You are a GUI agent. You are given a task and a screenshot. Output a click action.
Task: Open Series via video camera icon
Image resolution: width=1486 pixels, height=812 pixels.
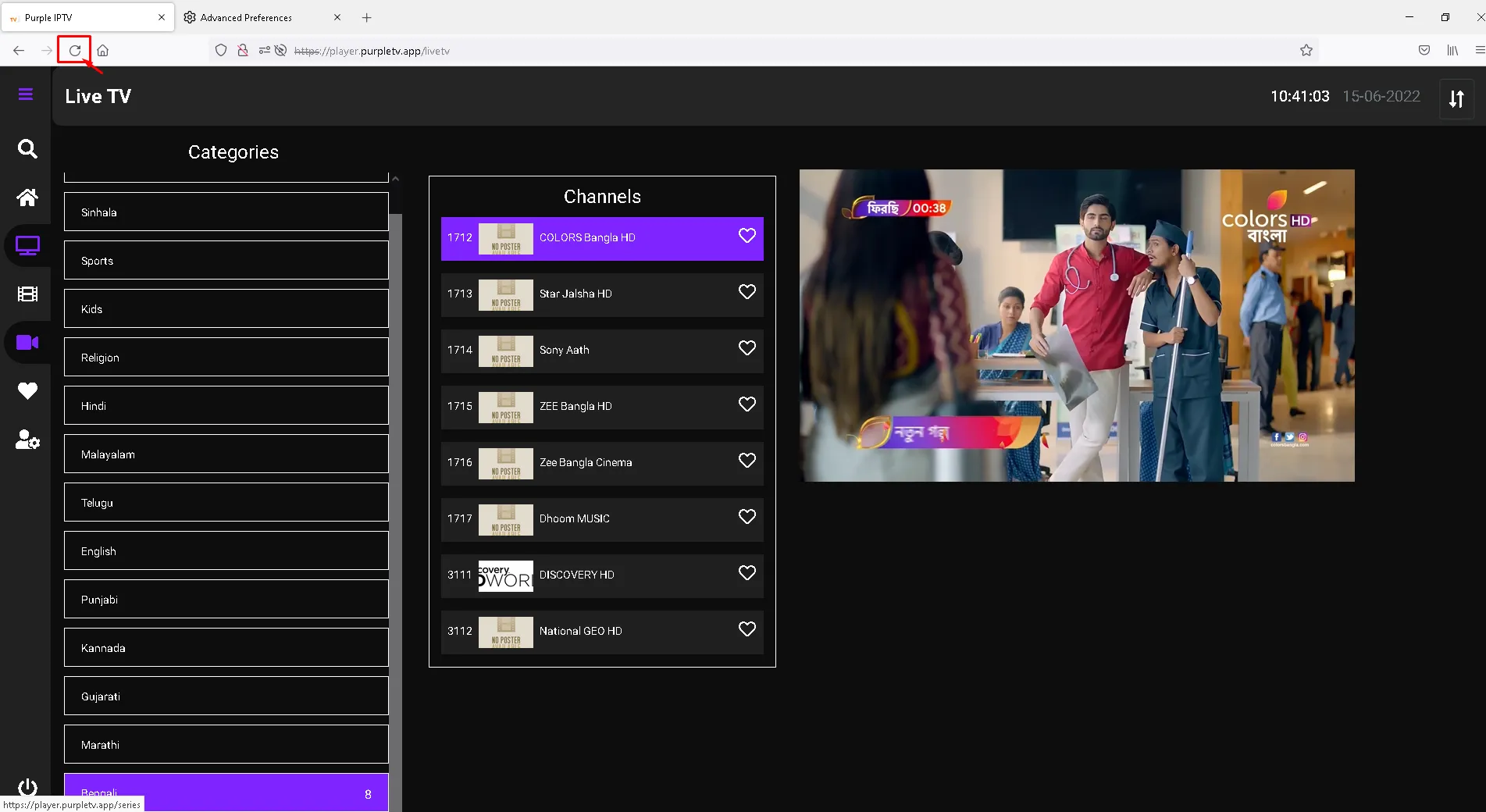pos(27,343)
